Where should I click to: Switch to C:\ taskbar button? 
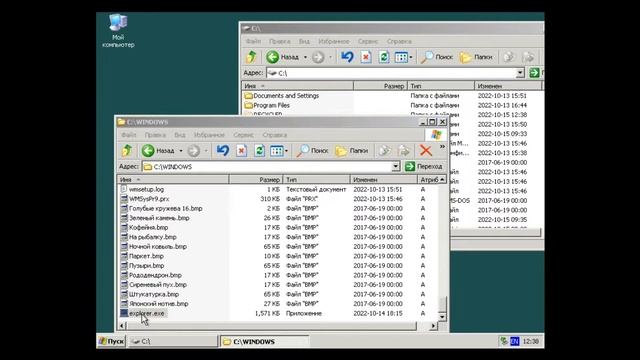click(173, 341)
